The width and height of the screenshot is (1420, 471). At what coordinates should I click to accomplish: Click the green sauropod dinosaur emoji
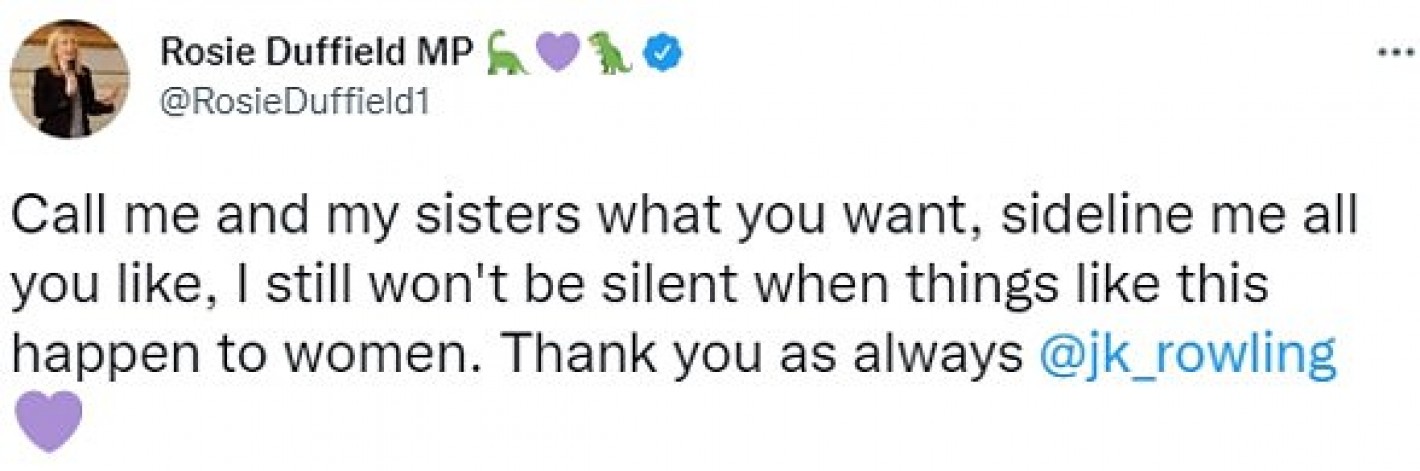point(508,56)
